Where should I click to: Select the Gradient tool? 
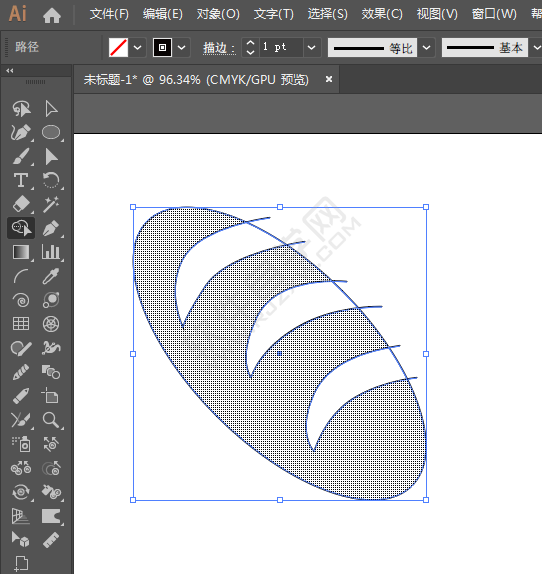[x=21, y=252]
